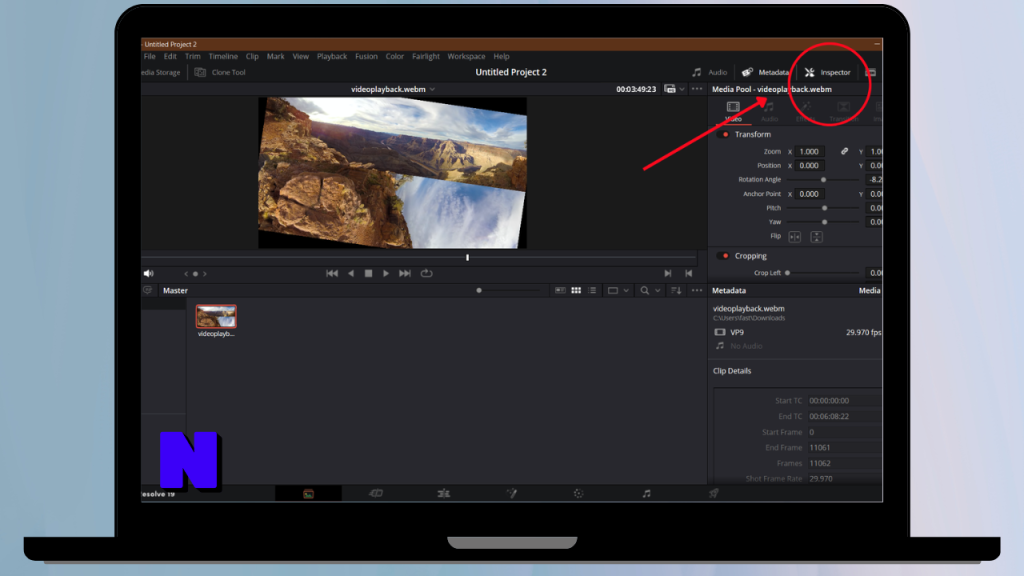Open the Color menu

coord(394,57)
